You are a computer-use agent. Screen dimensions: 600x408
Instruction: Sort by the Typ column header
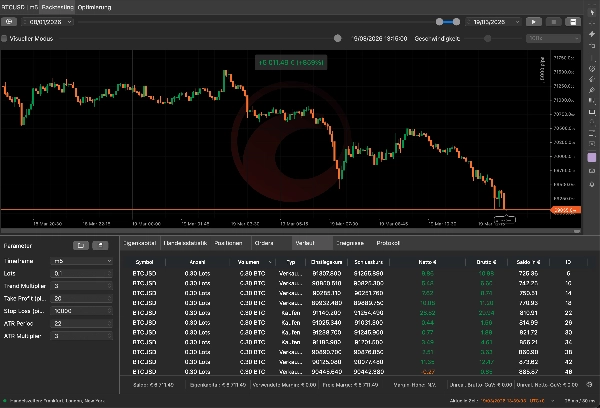(x=291, y=262)
